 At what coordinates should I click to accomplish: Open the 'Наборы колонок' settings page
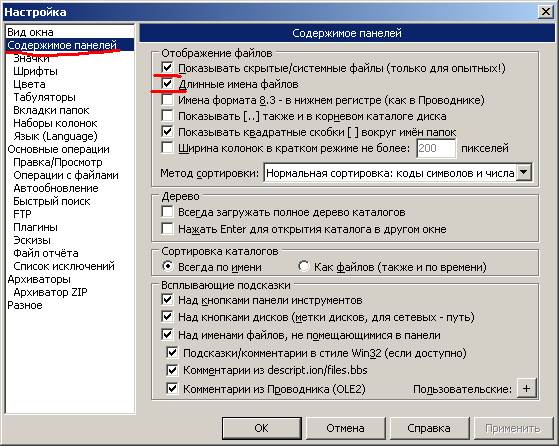pos(55,123)
